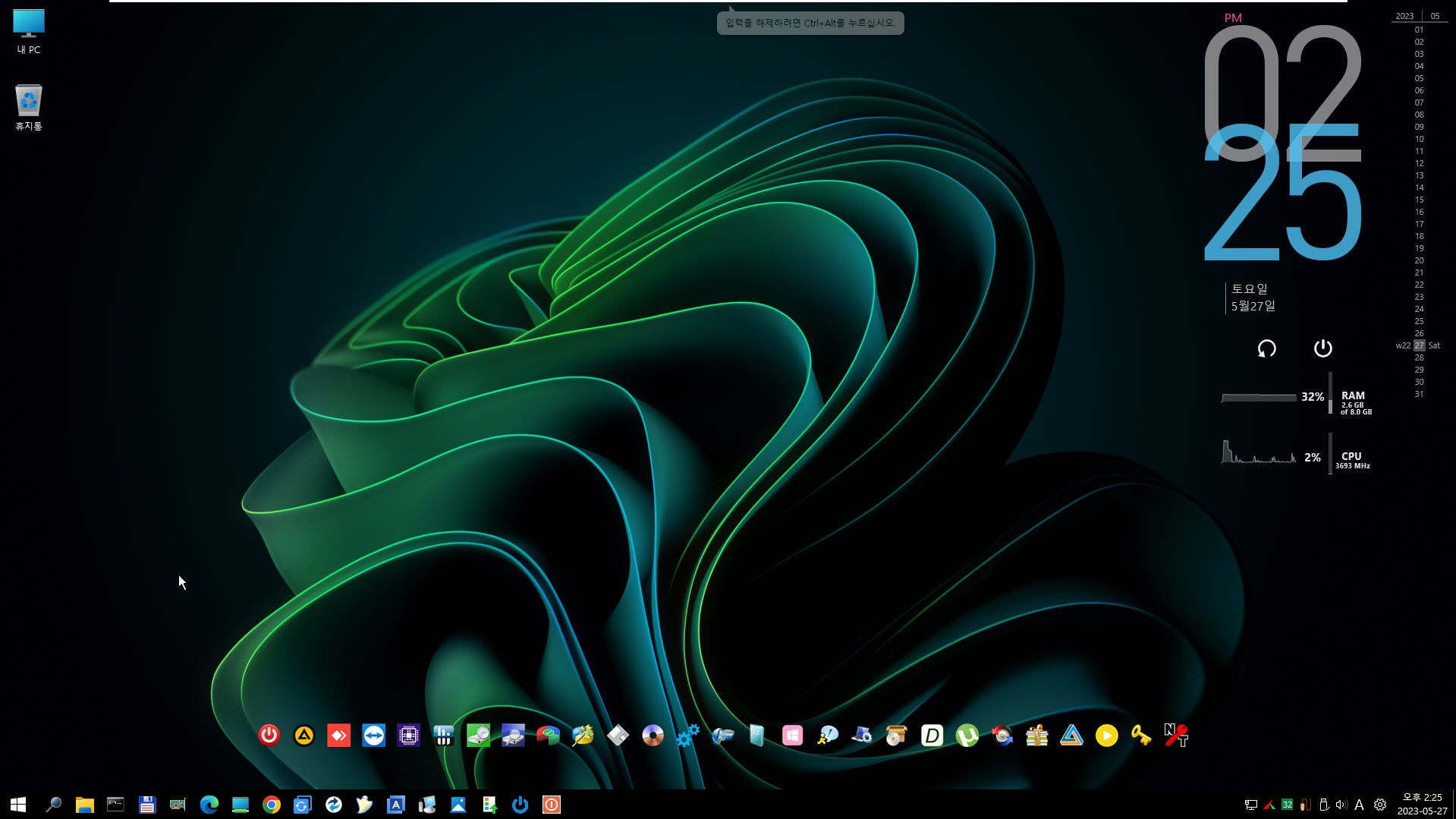Click the date text 5월27일 widget
The width and height of the screenshot is (1456, 819).
pos(1253,306)
